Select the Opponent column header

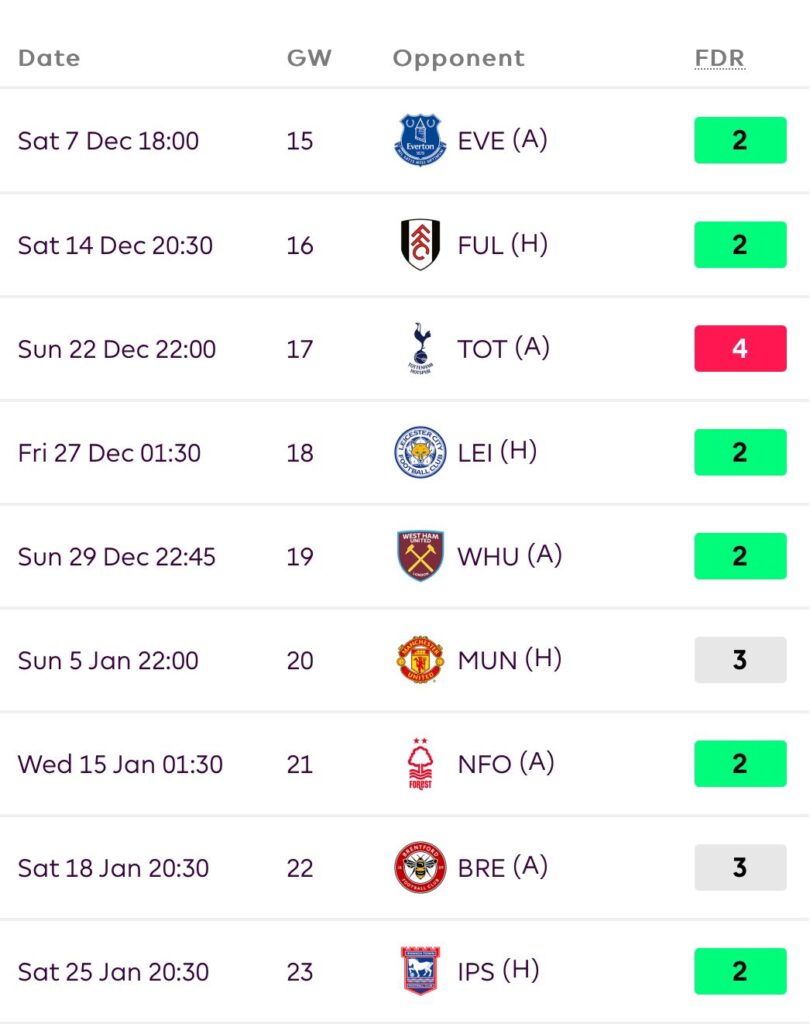(x=458, y=58)
